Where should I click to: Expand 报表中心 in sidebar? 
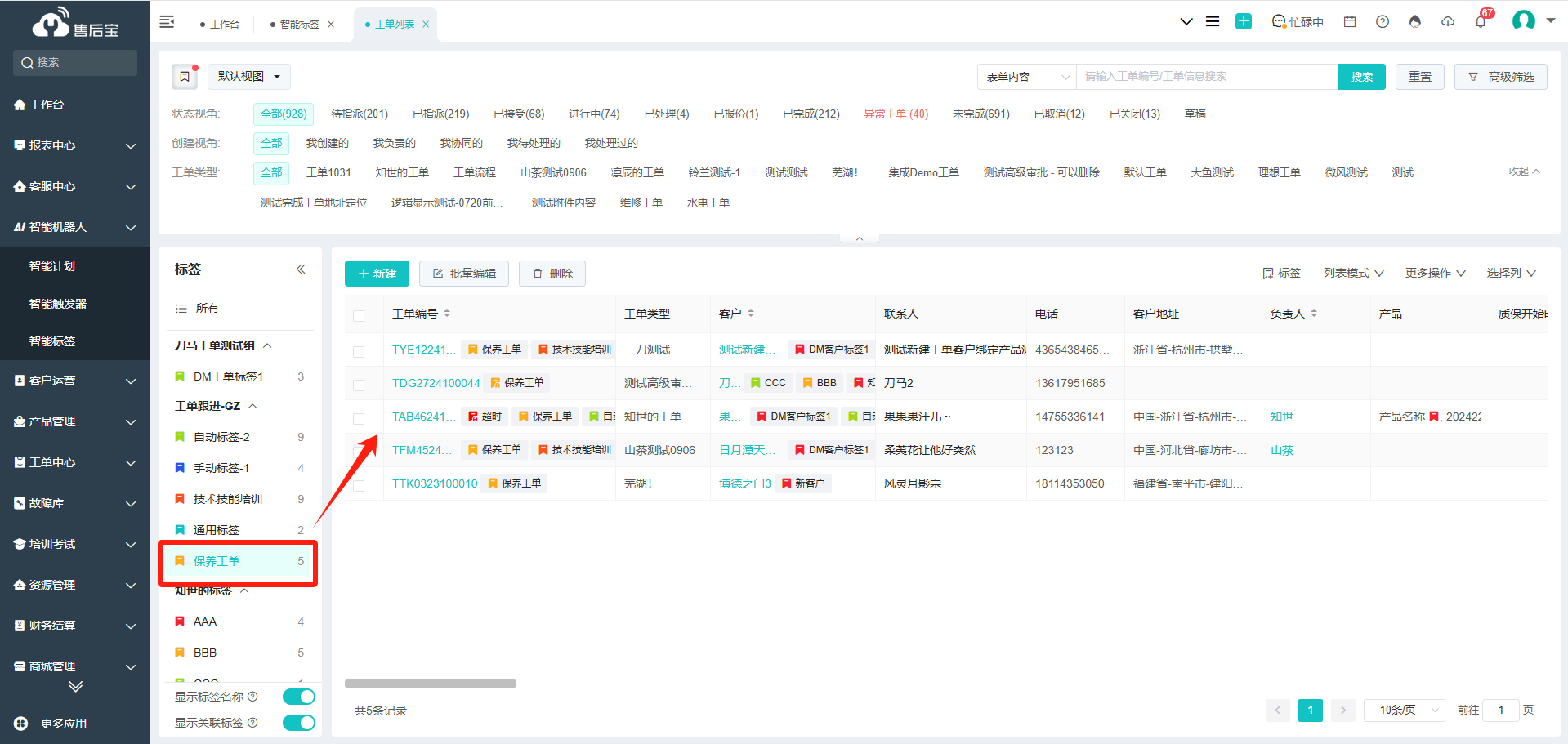(75, 145)
